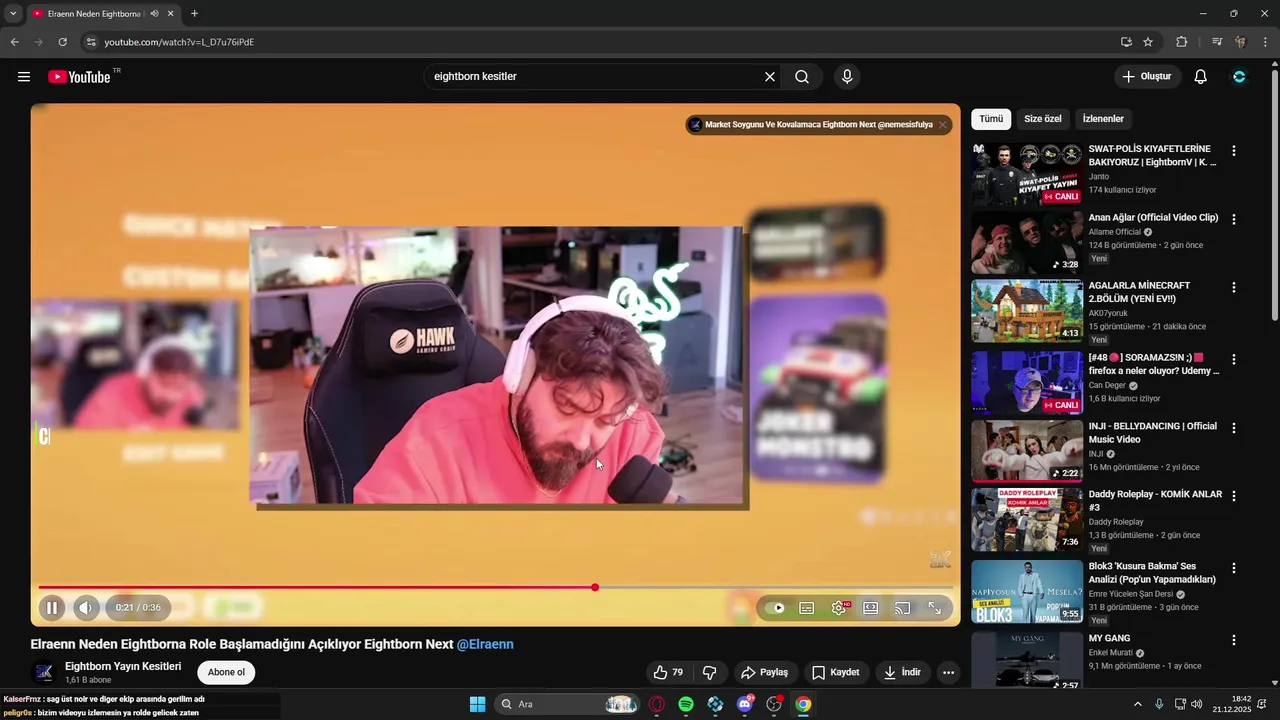Save the video with Kaydet
Image resolution: width=1280 pixels, height=720 pixels.
pos(835,673)
